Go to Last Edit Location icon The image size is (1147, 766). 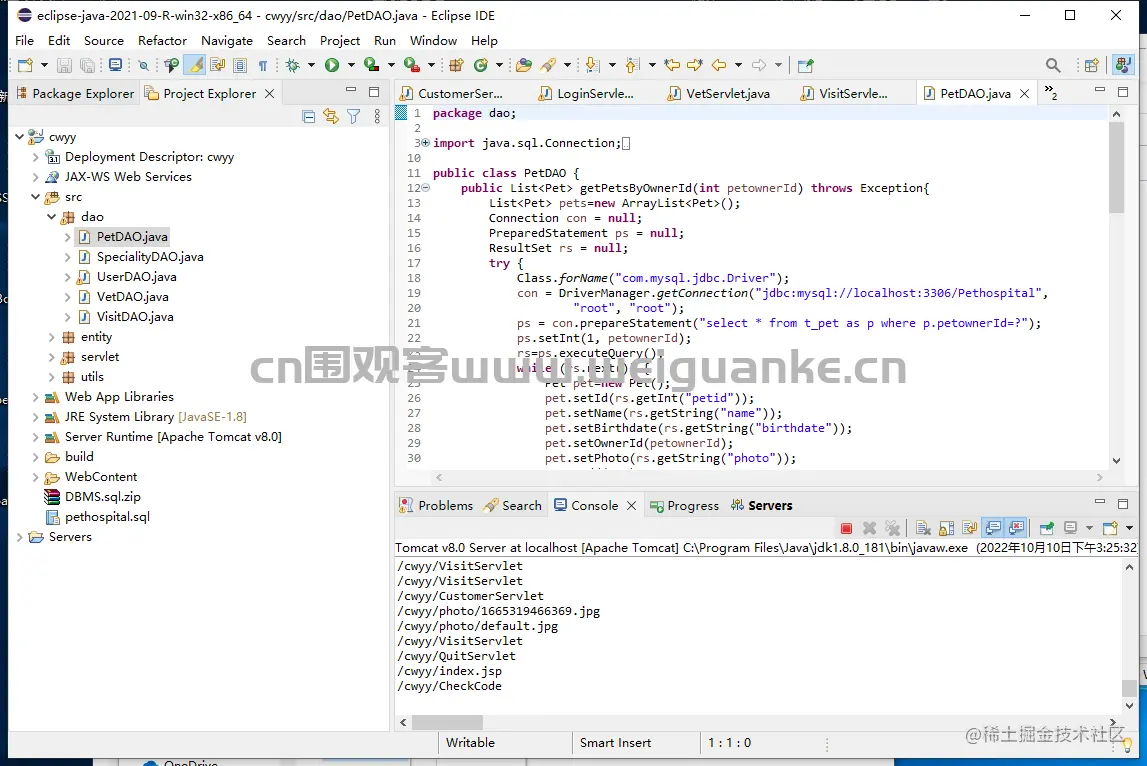tap(672, 66)
